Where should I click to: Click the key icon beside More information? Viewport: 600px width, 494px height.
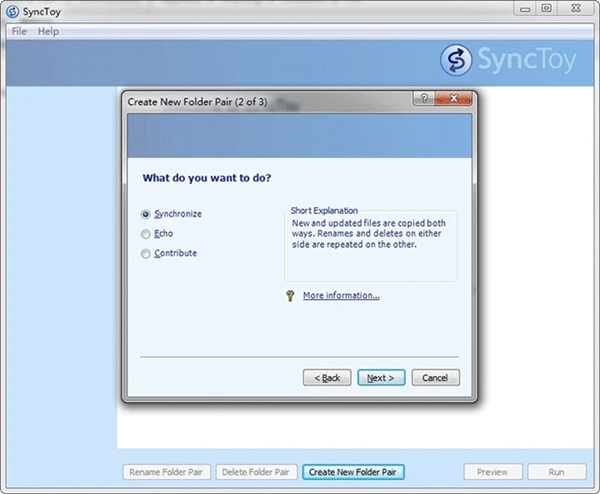[x=291, y=296]
